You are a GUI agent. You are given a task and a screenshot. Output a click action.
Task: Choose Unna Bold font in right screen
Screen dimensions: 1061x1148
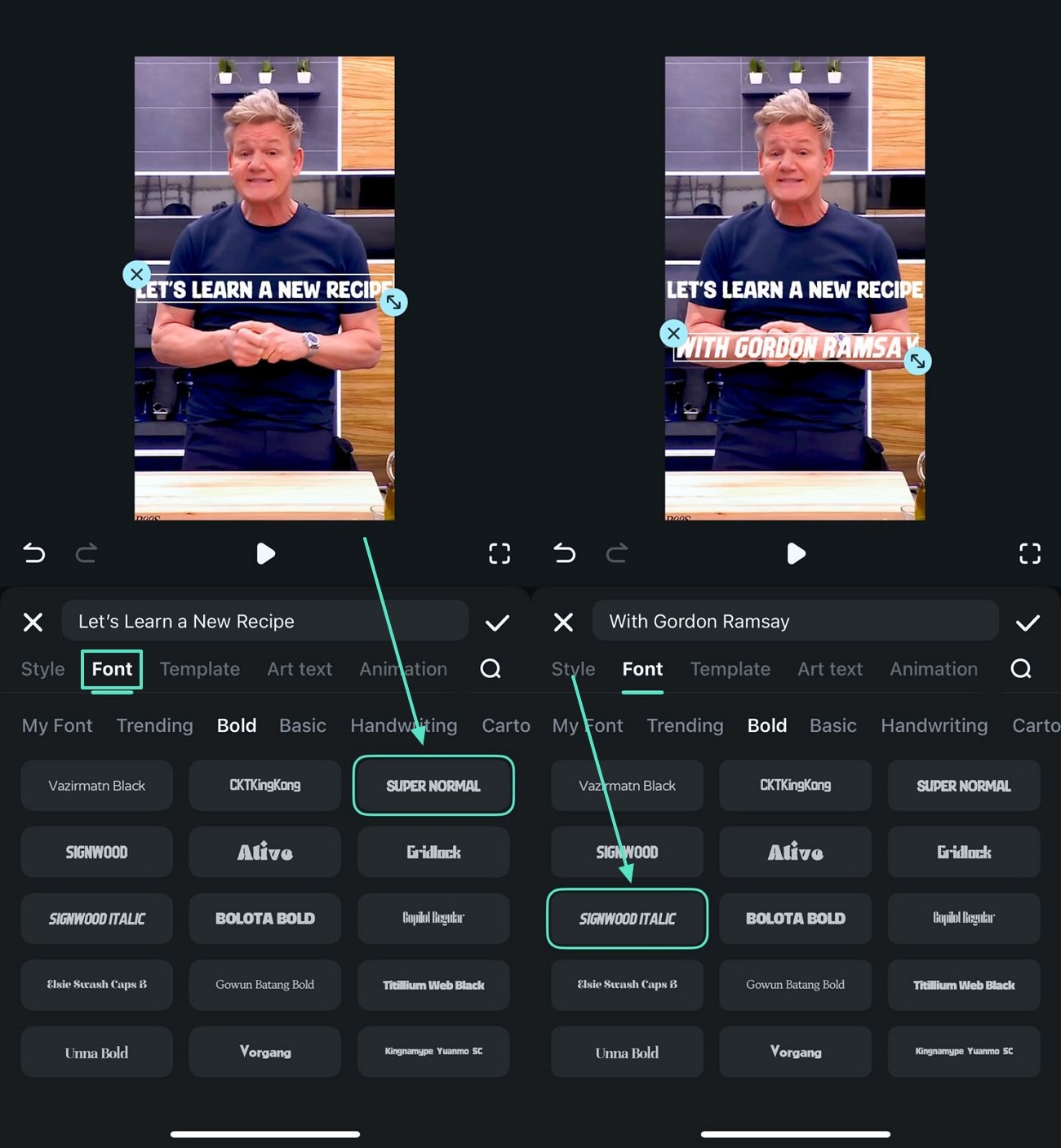pos(628,1052)
